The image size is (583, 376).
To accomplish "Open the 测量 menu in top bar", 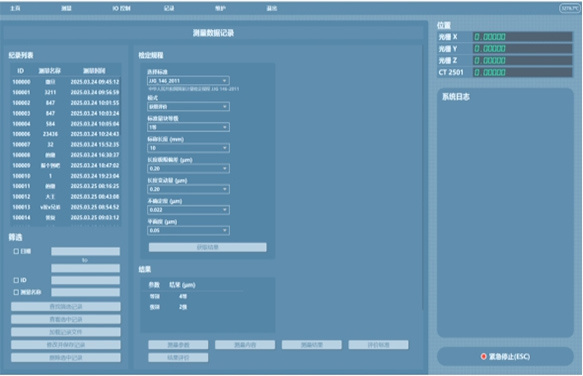I will coord(66,8).
